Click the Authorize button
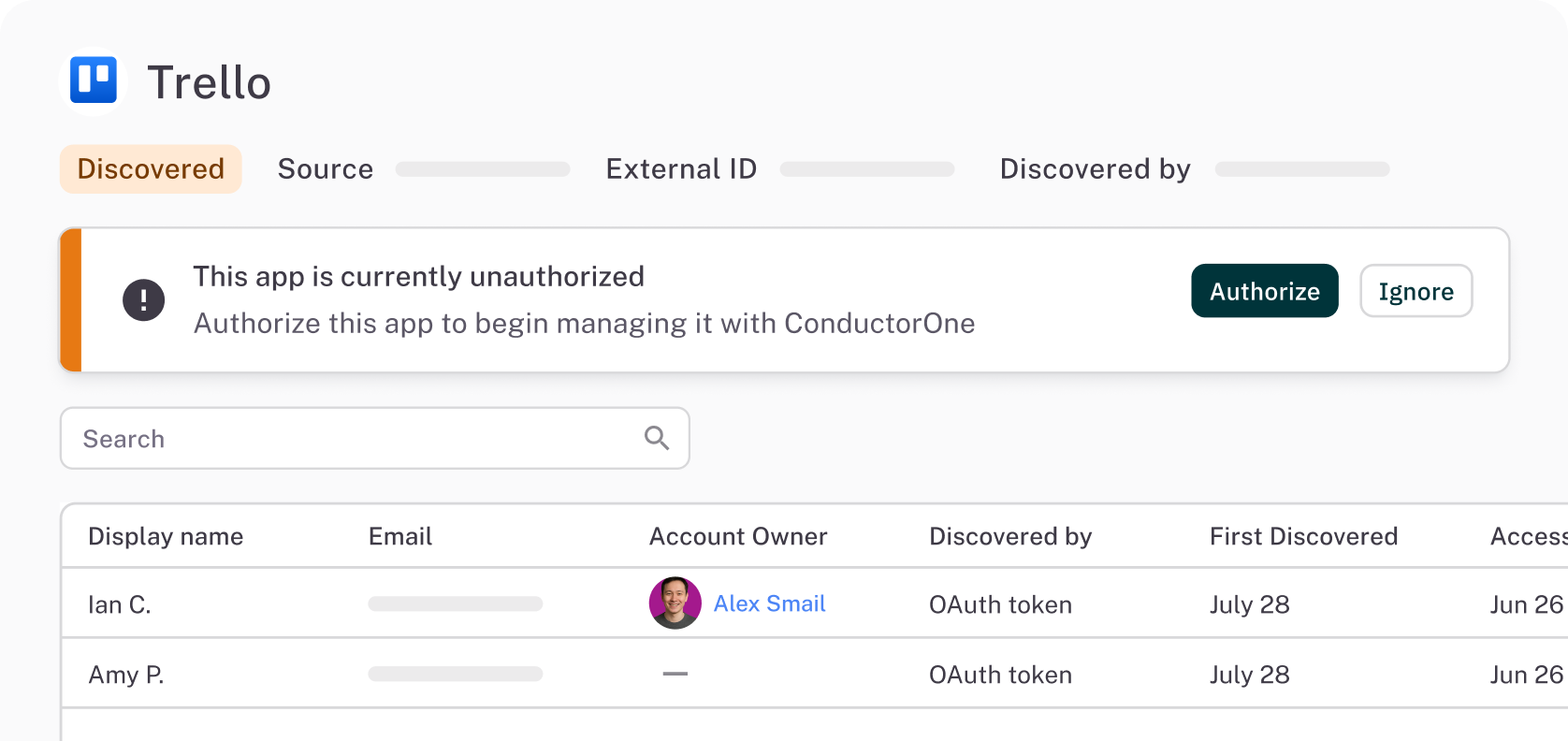Image resolution: width=1568 pixels, height=741 pixels. click(x=1264, y=291)
